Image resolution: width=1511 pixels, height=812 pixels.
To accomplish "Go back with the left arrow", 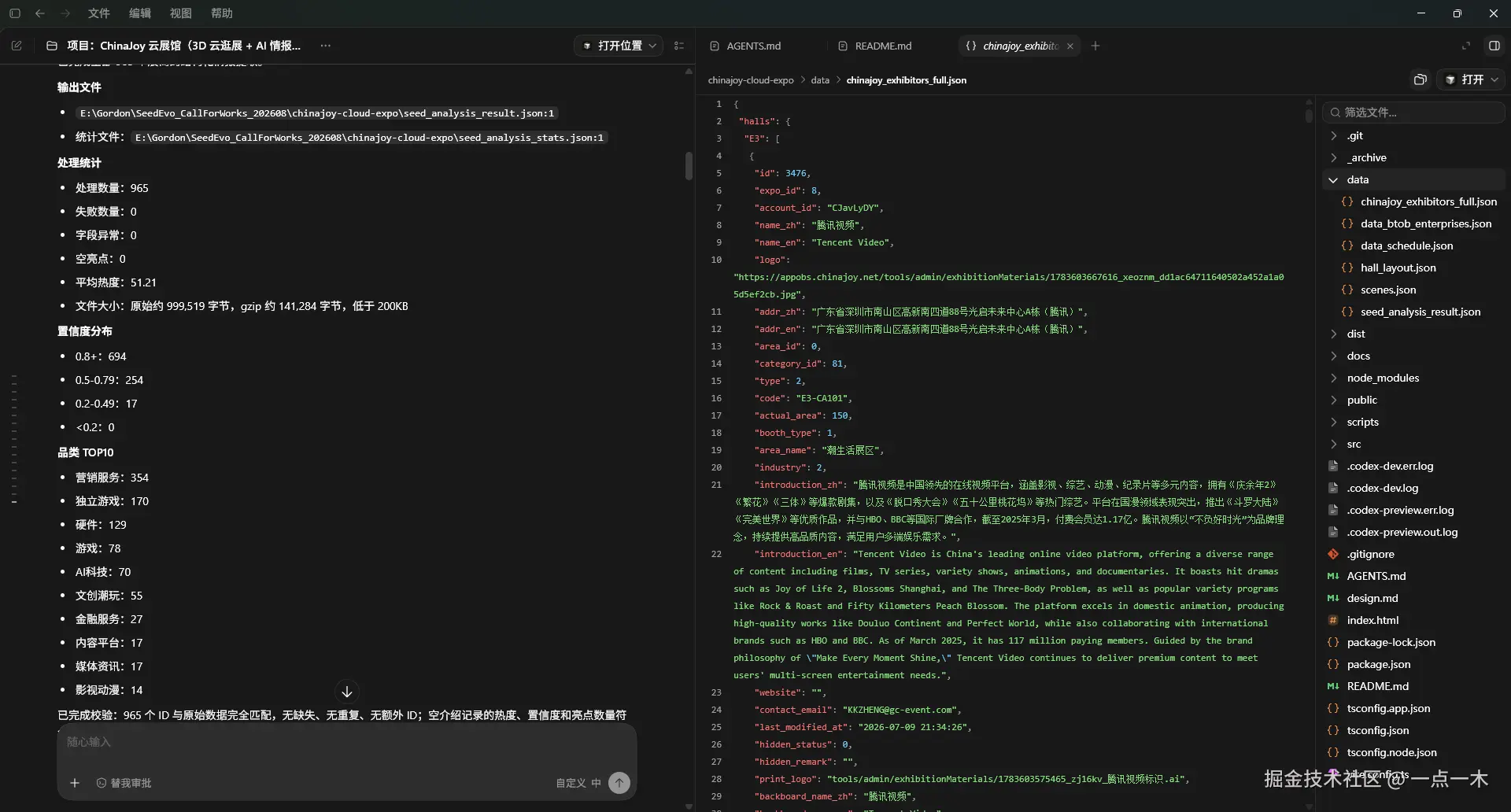I will click(40, 13).
